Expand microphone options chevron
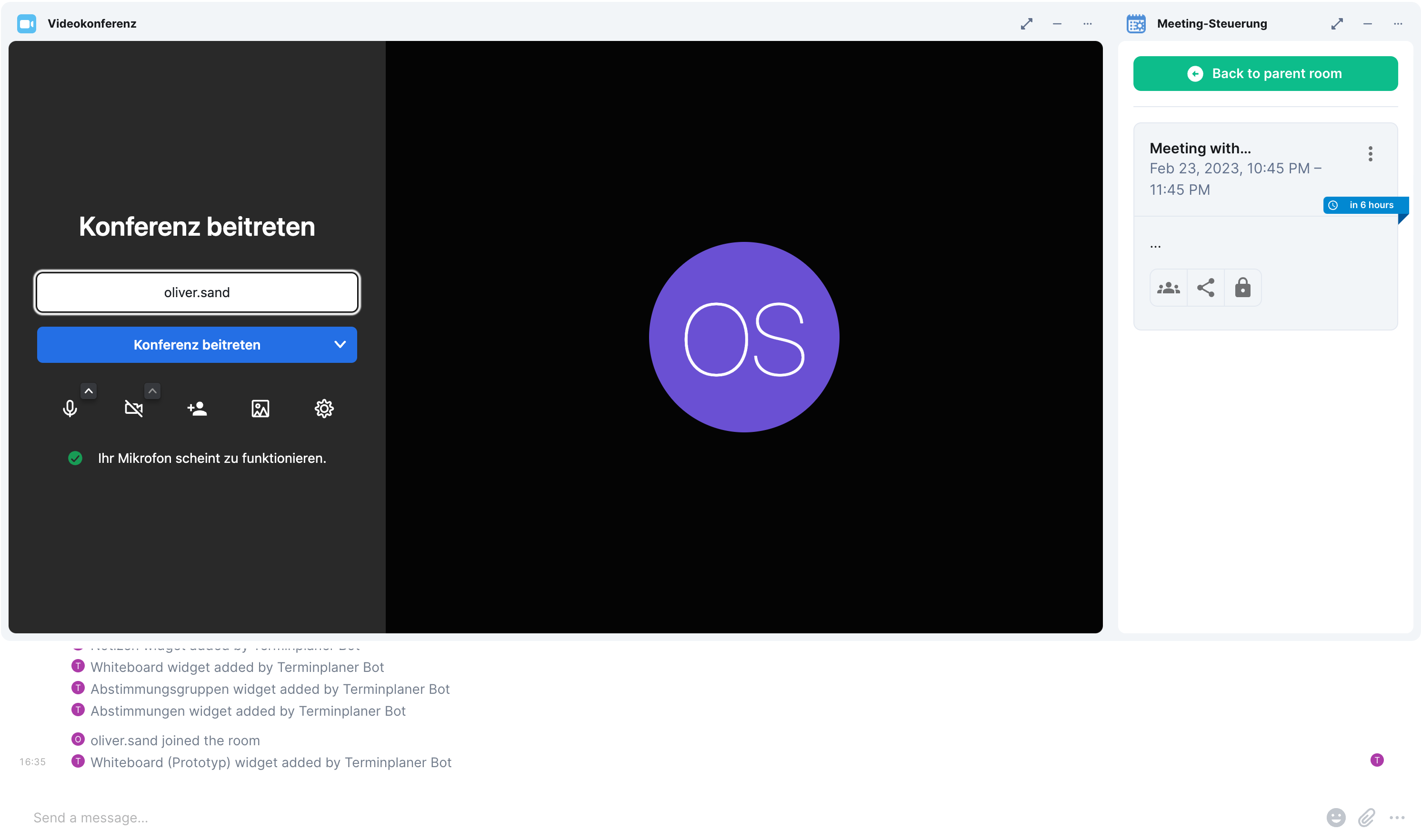The image size is (1421, 840). 89,391
